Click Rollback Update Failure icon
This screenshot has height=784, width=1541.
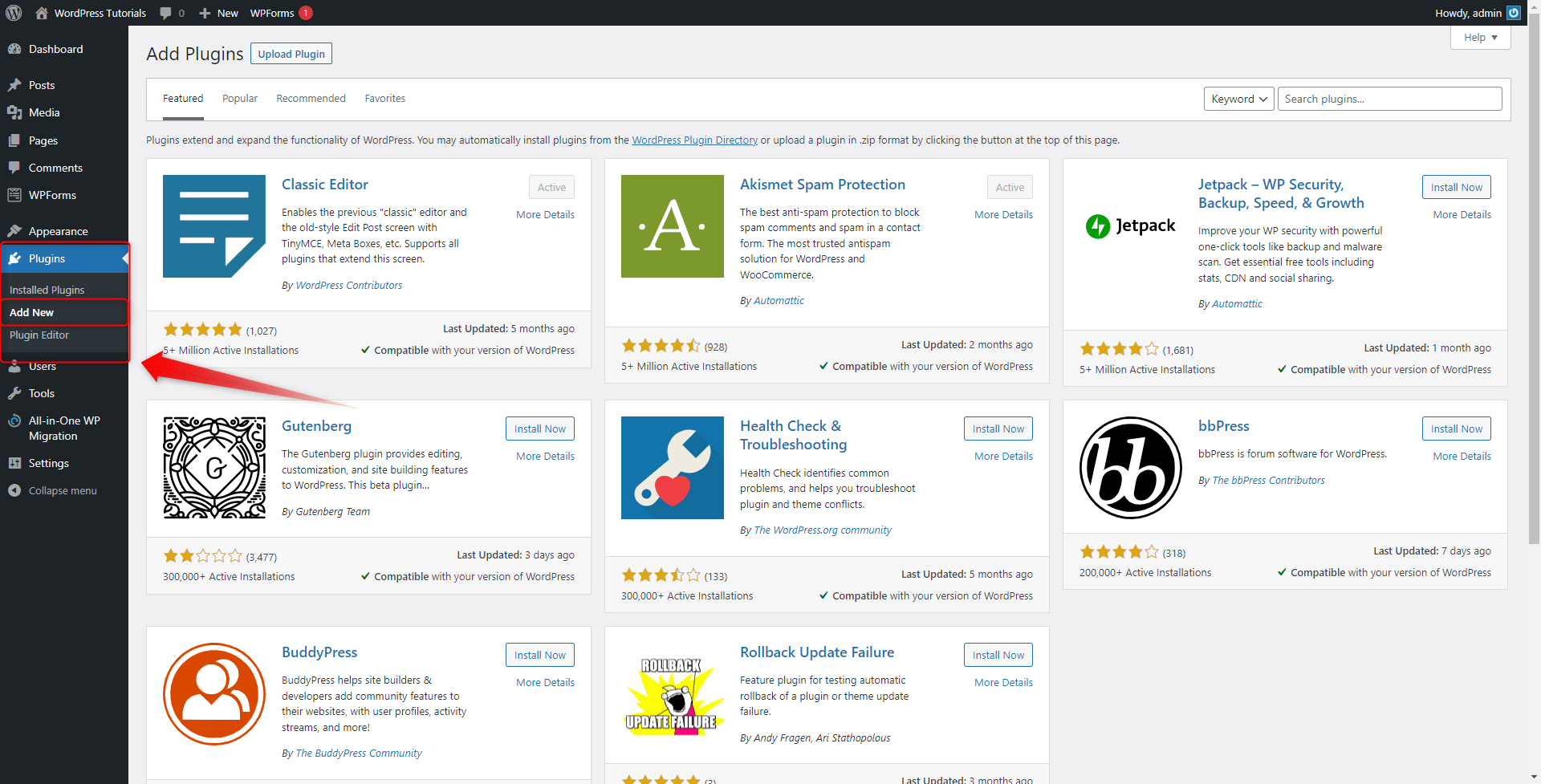coord(673,694)
